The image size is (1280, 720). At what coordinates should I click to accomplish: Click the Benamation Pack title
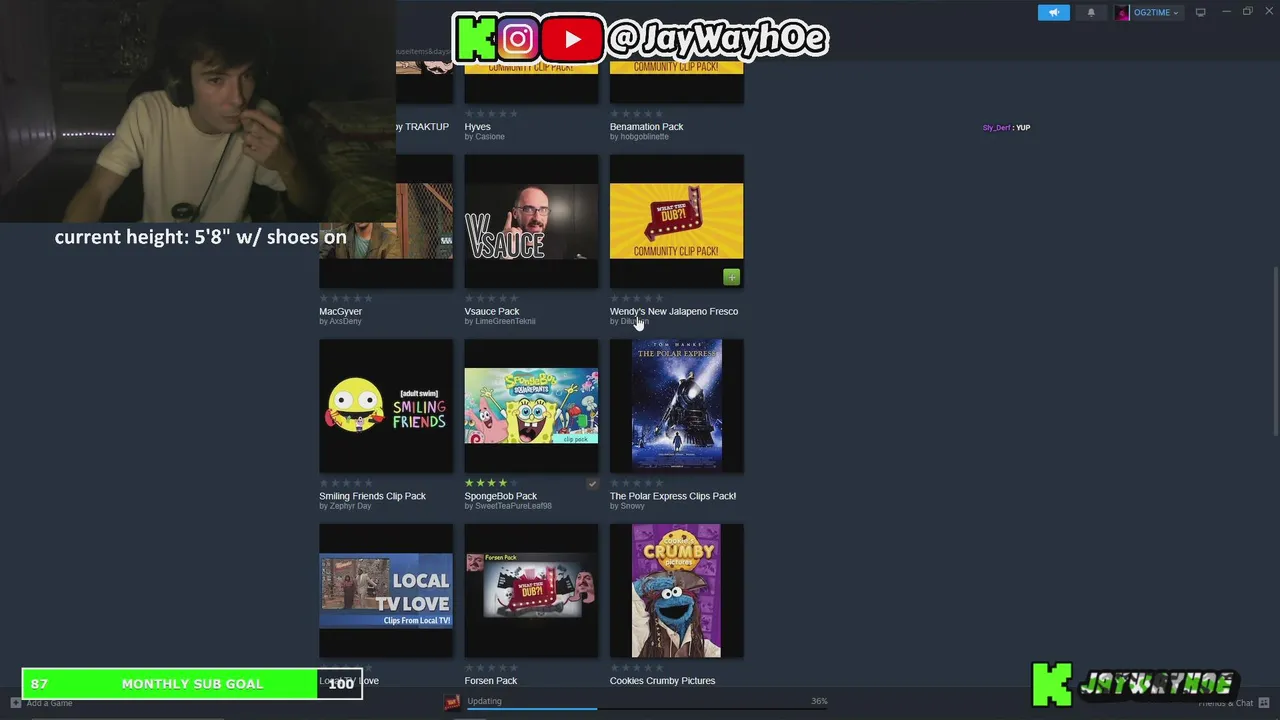pyautogui.click(x=647, y=127)
